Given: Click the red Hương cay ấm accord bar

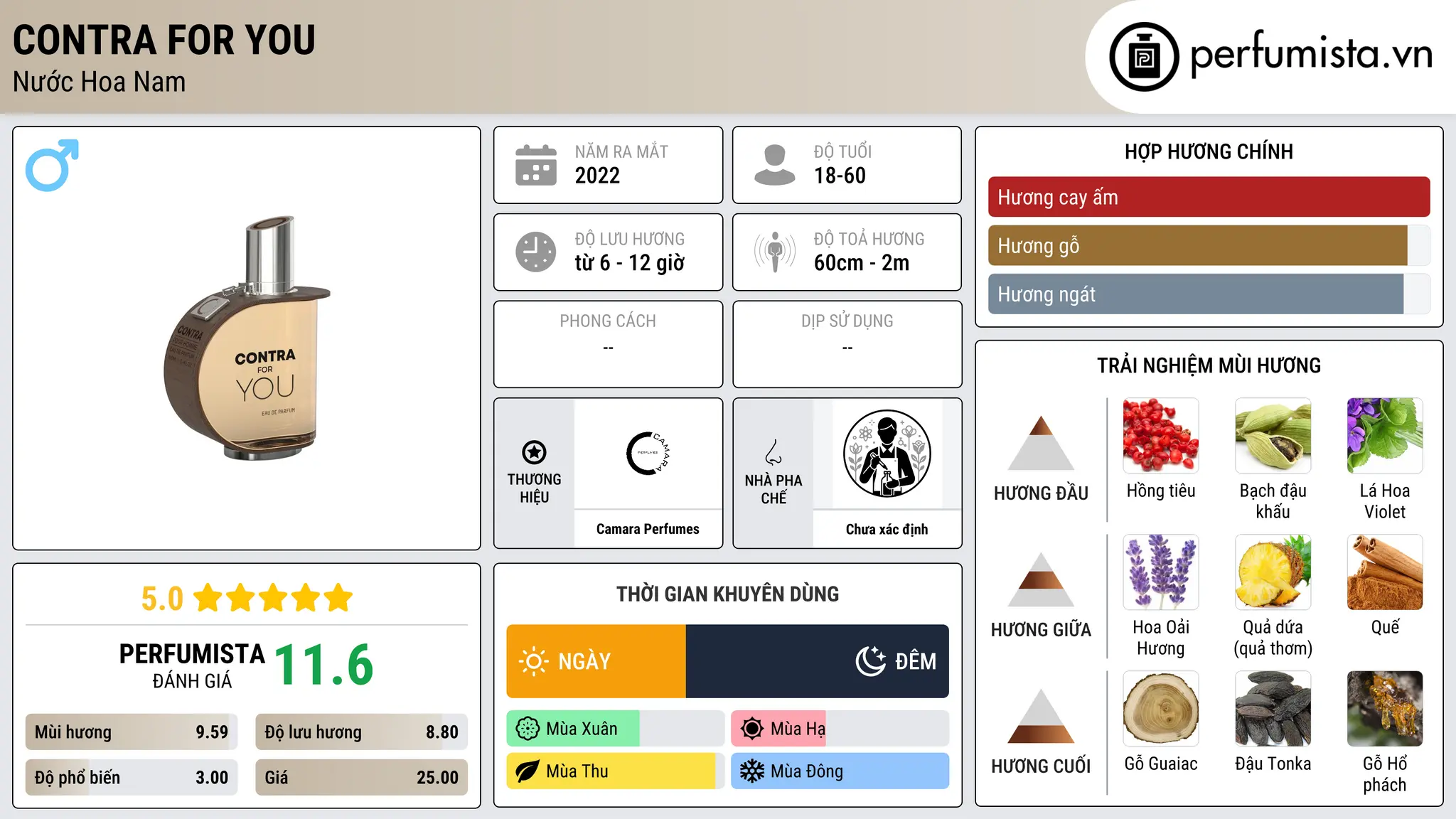Looking at the screenshot, I should tap(1209, 197).
